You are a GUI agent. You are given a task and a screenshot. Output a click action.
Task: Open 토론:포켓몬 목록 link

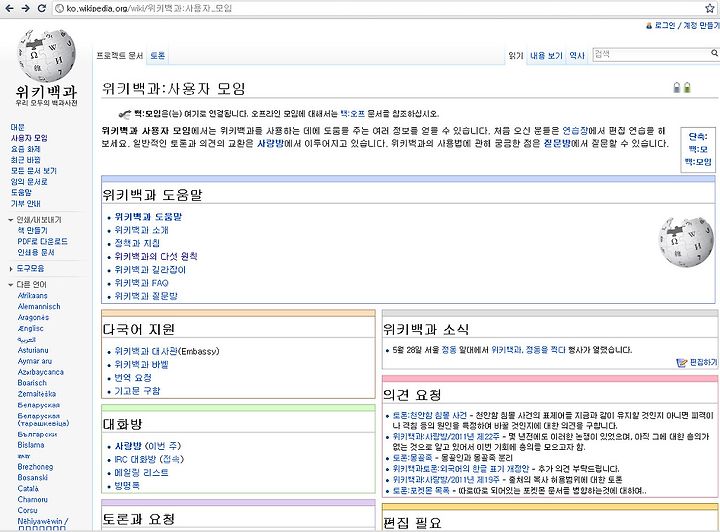[421, 491]
